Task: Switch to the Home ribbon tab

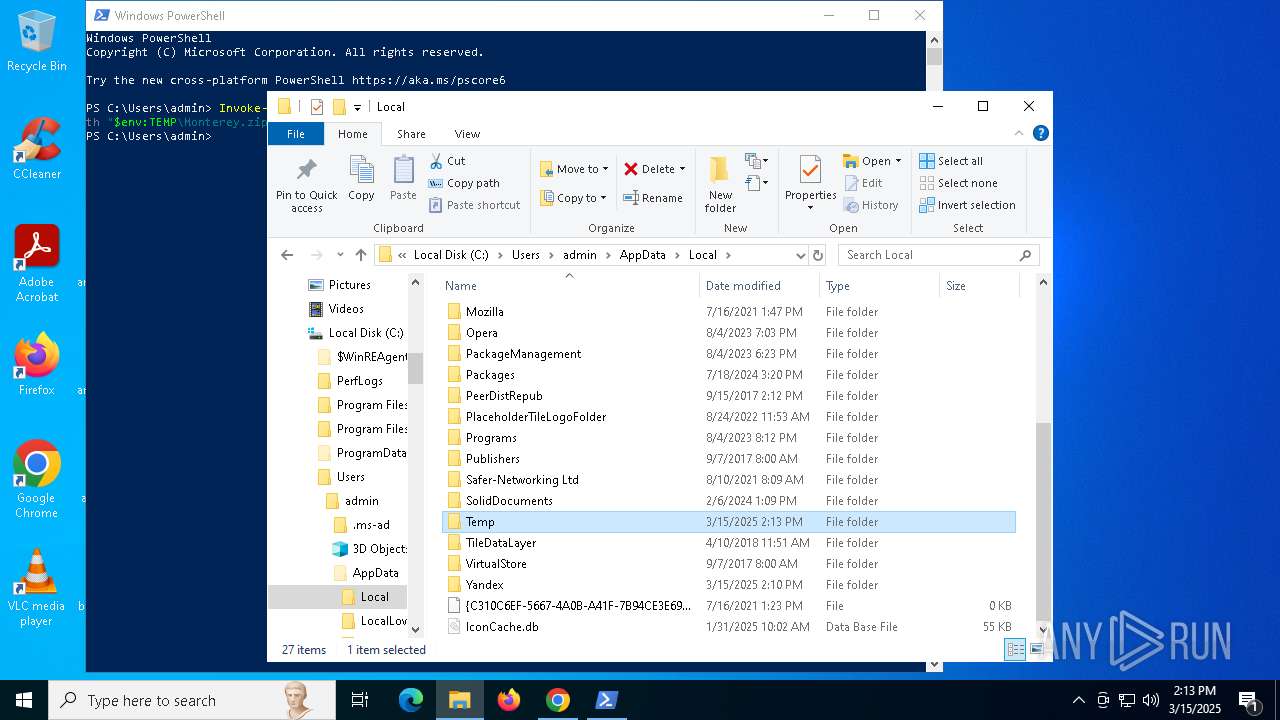Action: pos(353,134)
